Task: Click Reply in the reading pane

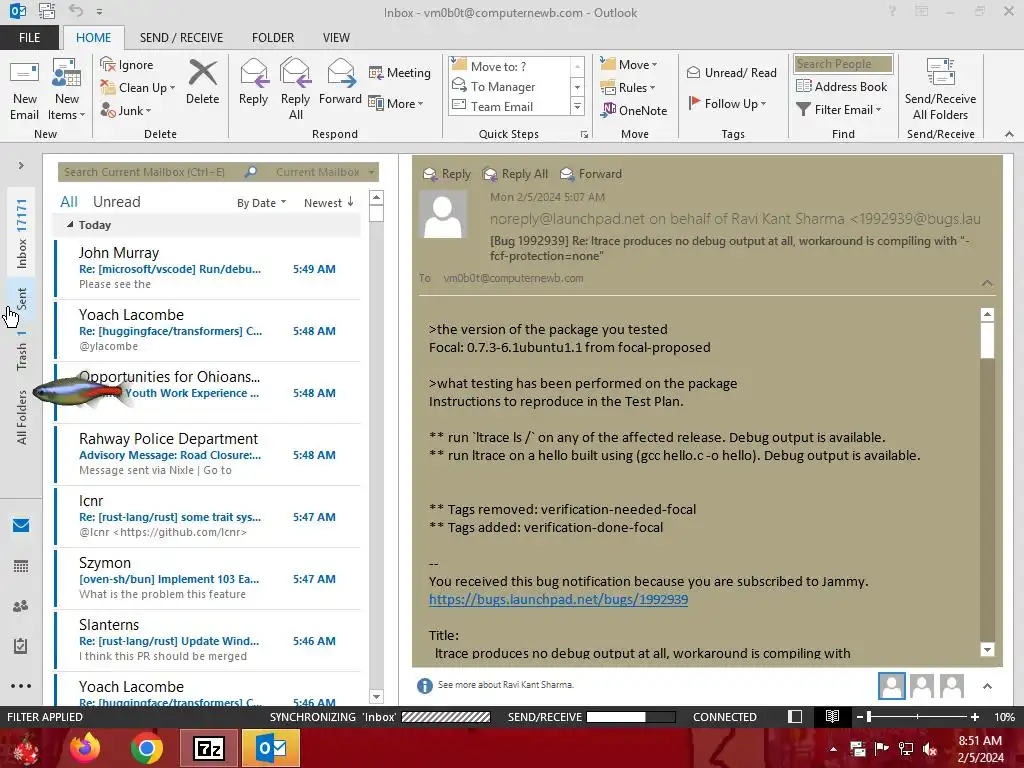Action: pyautogui.click(x=447, y=174)
